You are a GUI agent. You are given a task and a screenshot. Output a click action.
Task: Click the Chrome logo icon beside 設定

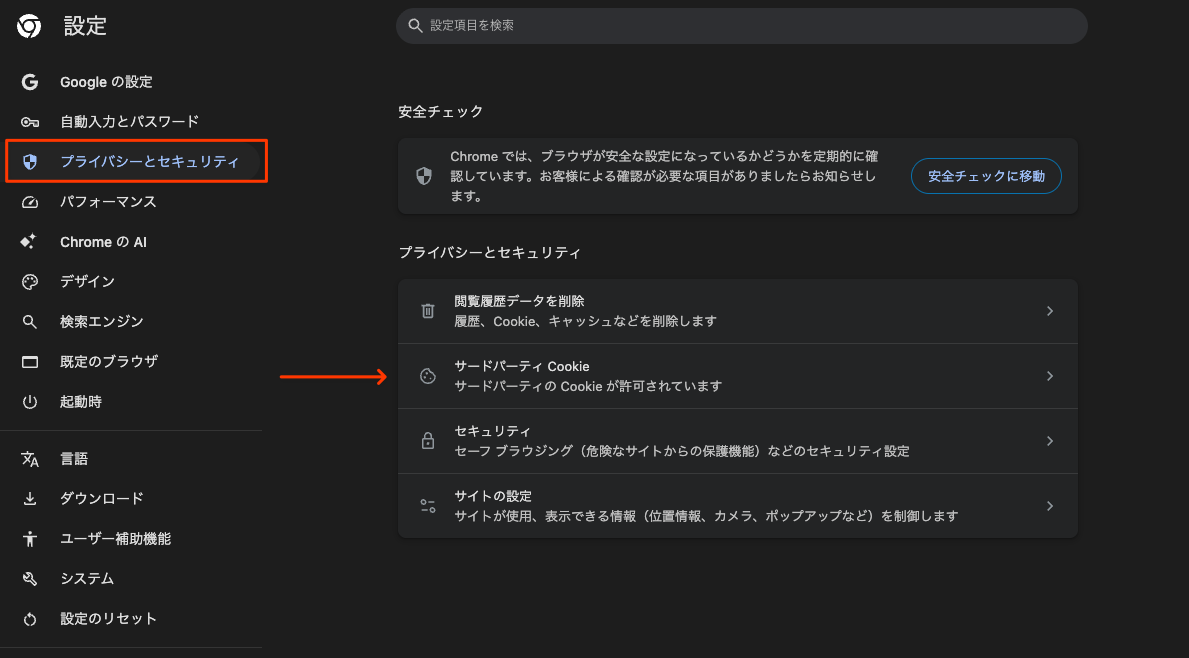tap(29, 27)
